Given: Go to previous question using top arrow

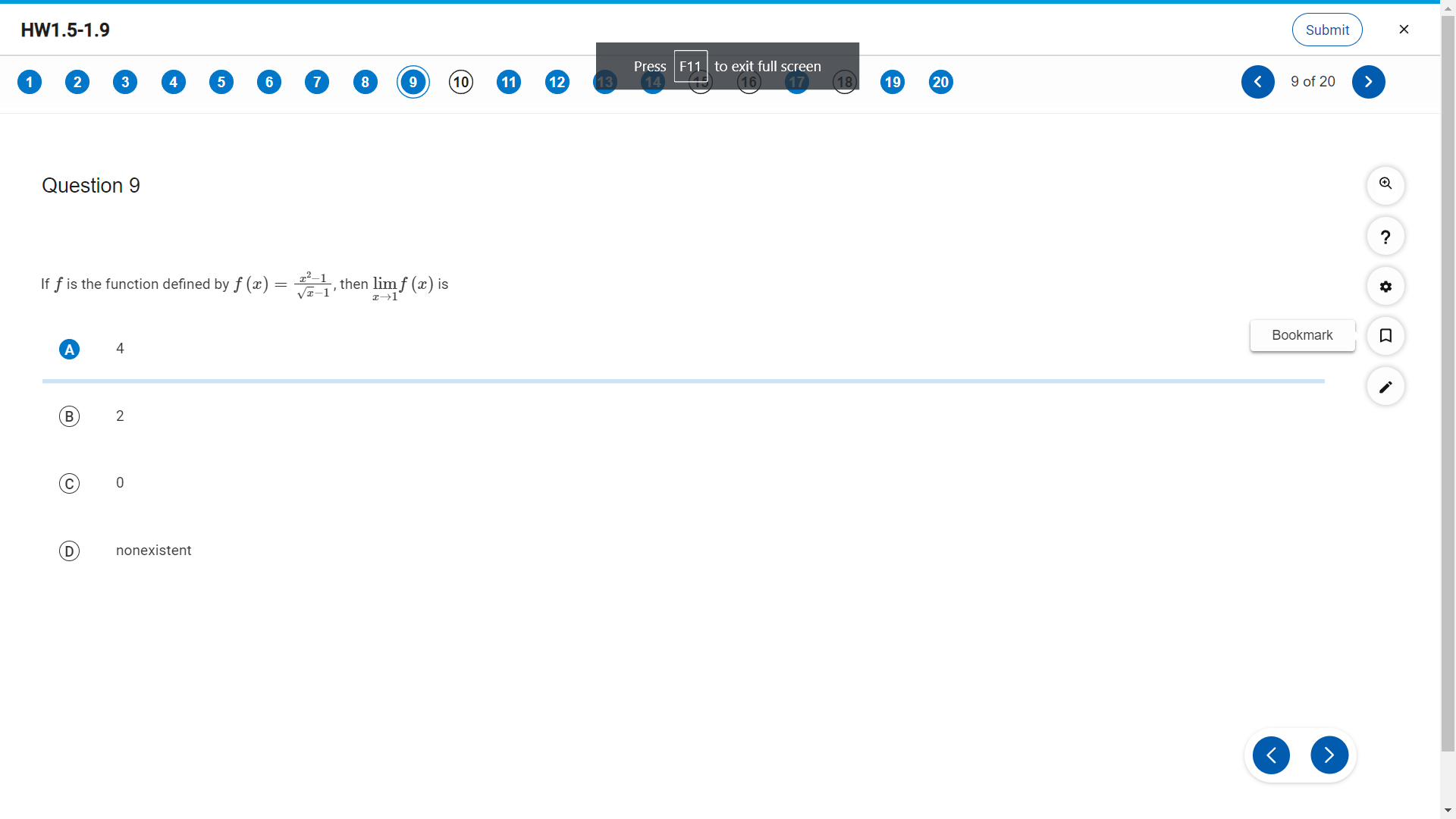Looking at the screenshot, I should point(1257,82).
